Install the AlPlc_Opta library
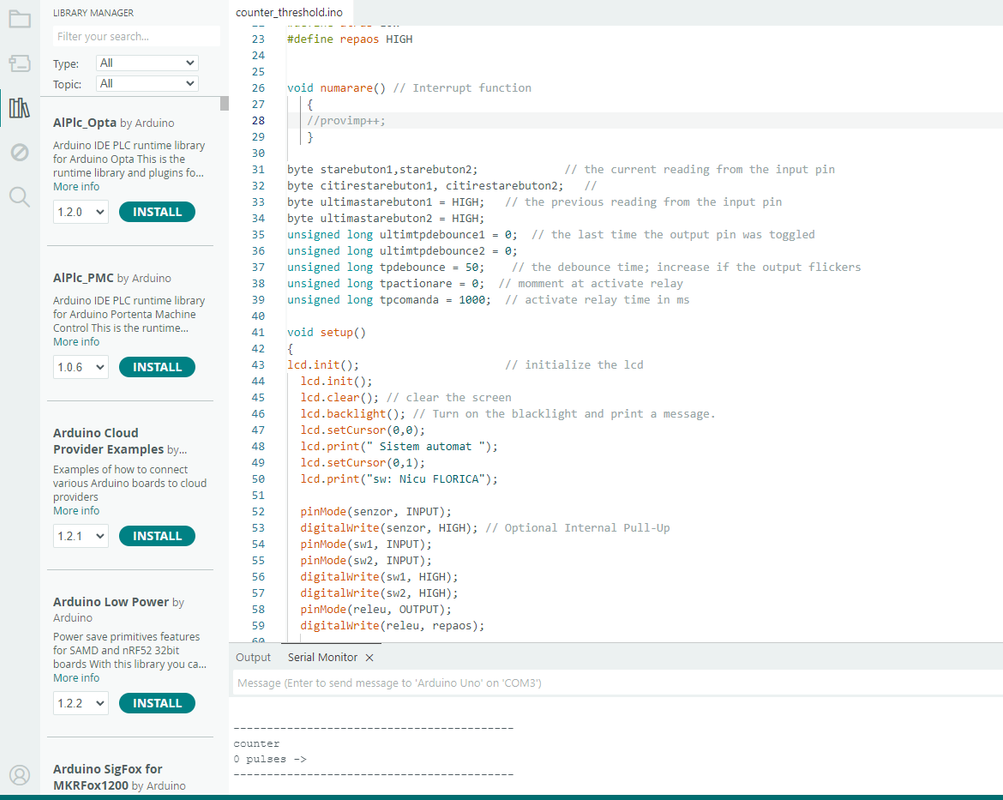The image size is (1003, 800). coord(157,212)
